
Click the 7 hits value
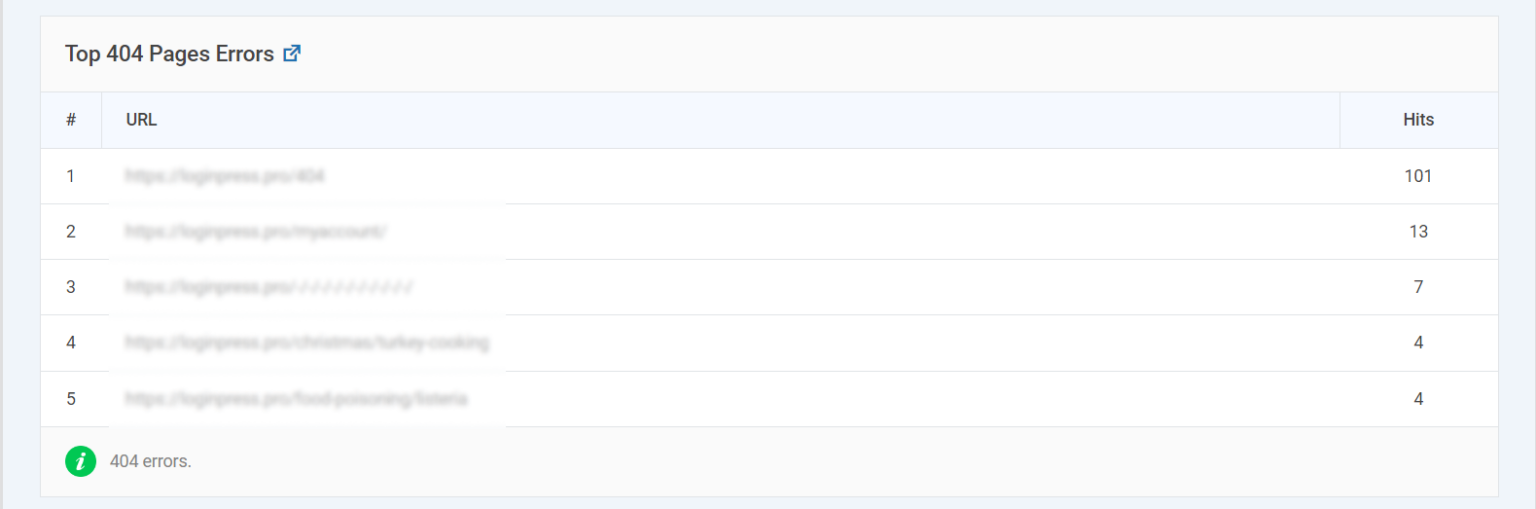[x=1418, y=287]
